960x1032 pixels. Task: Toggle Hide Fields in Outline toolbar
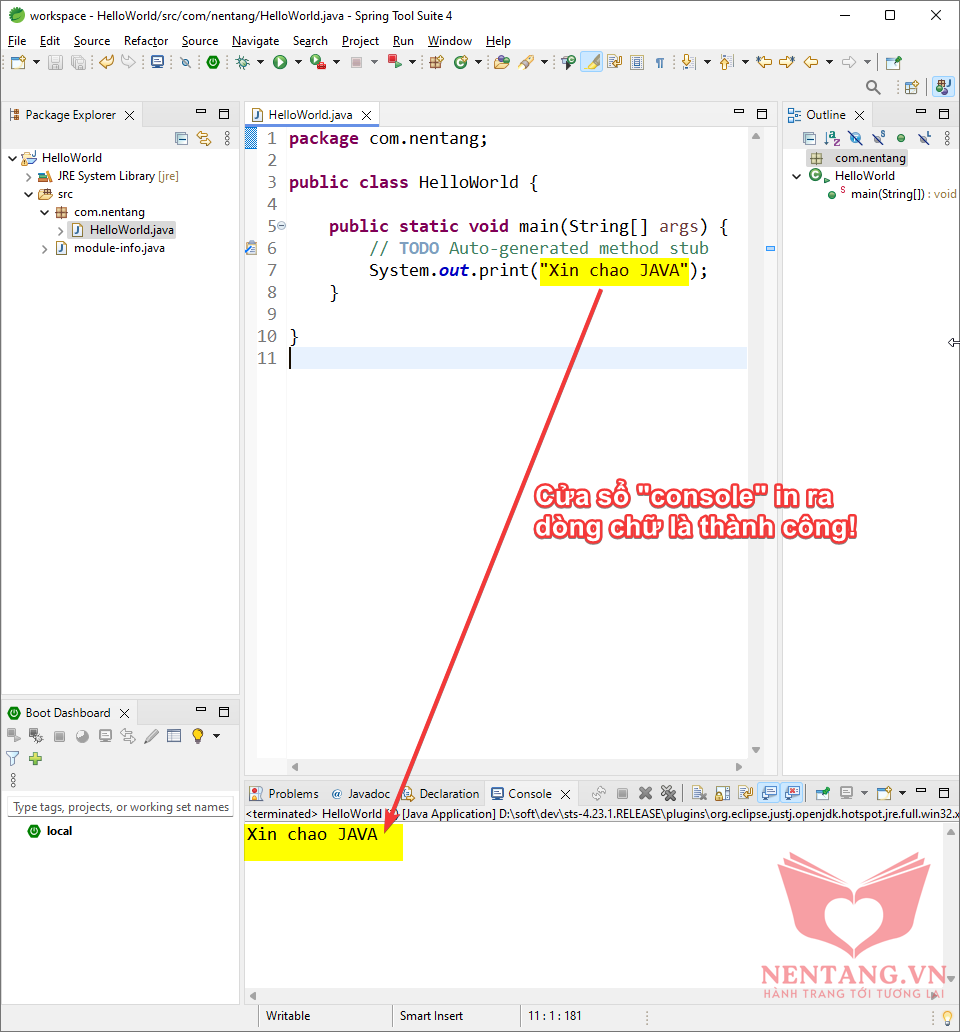click(x=855, y=138)
